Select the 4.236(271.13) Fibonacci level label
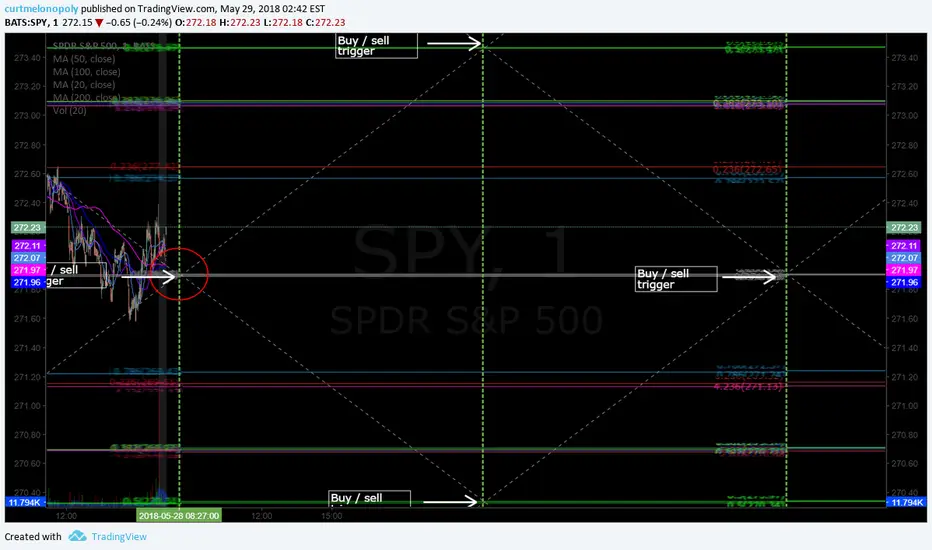Image resolution: width=932 pixels, height=550 pixels. tap(748, 386)
